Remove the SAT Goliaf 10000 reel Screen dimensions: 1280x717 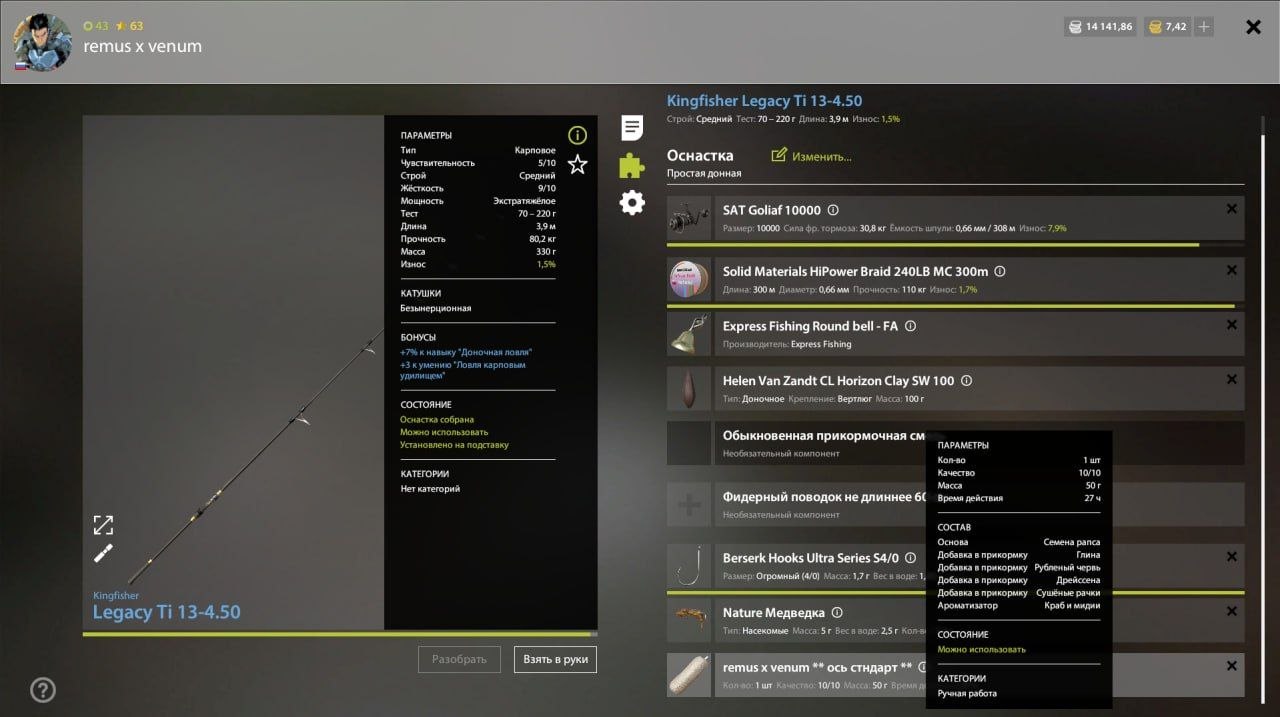pos(1231,209)
